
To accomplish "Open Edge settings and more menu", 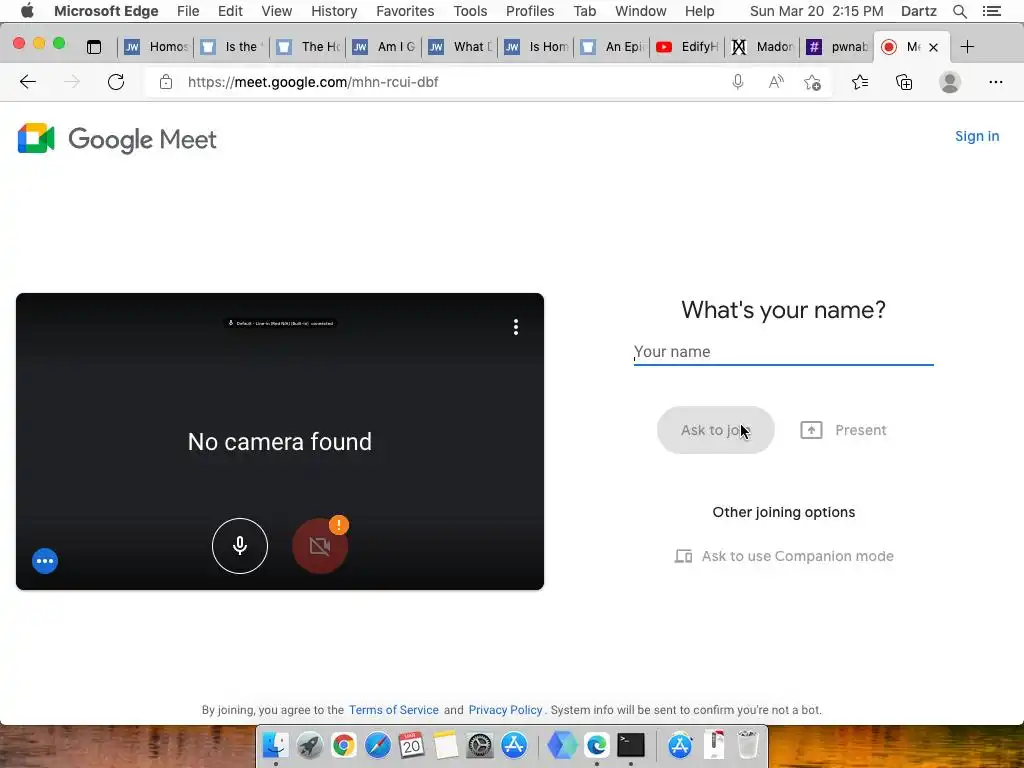I will point(995,82).
